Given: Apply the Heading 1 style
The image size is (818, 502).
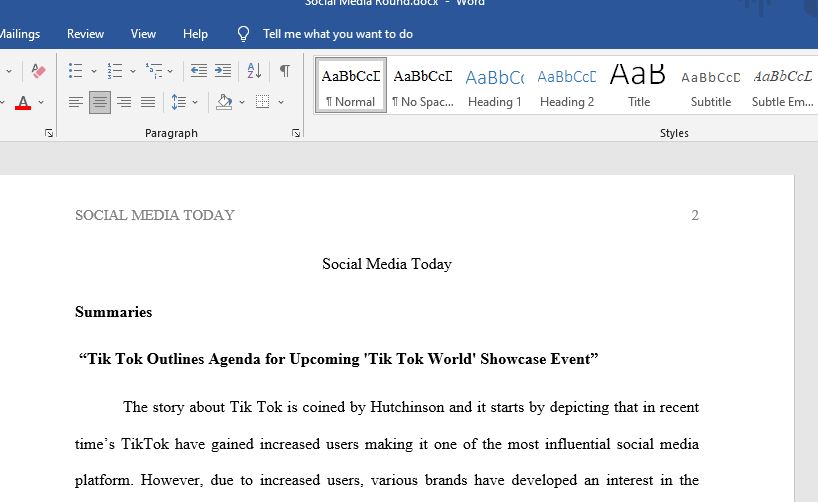Looking at the screenshot, I should (495, 85).
